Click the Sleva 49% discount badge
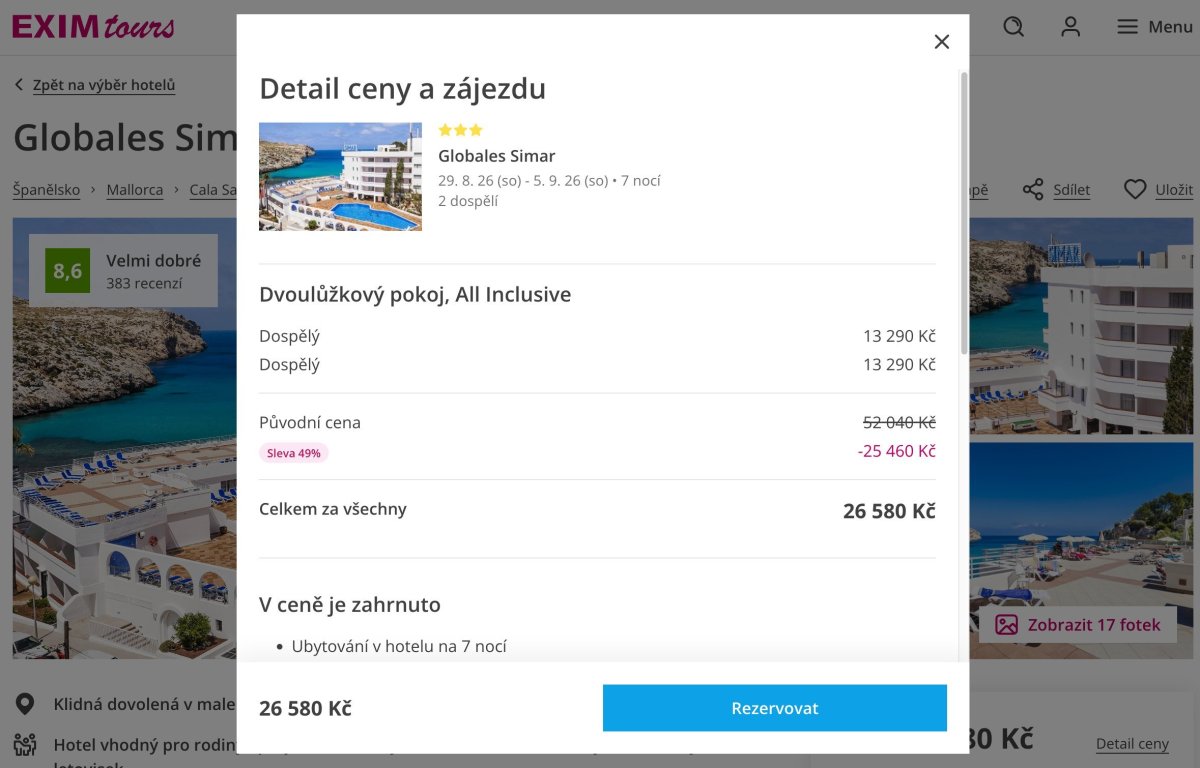This screenshot has height=768, width=1200. pyautogui.click(x=294, y=453)
